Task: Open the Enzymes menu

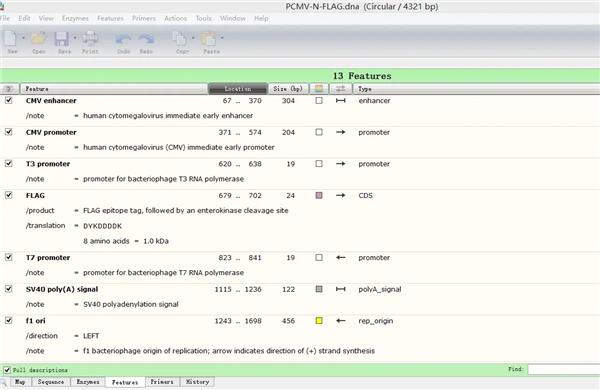Action: pos(75,18)
